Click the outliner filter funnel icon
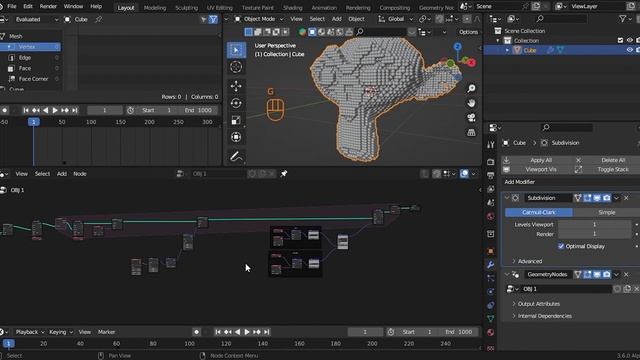The height and width of the screenshot is (360, 640). point(622,19)
